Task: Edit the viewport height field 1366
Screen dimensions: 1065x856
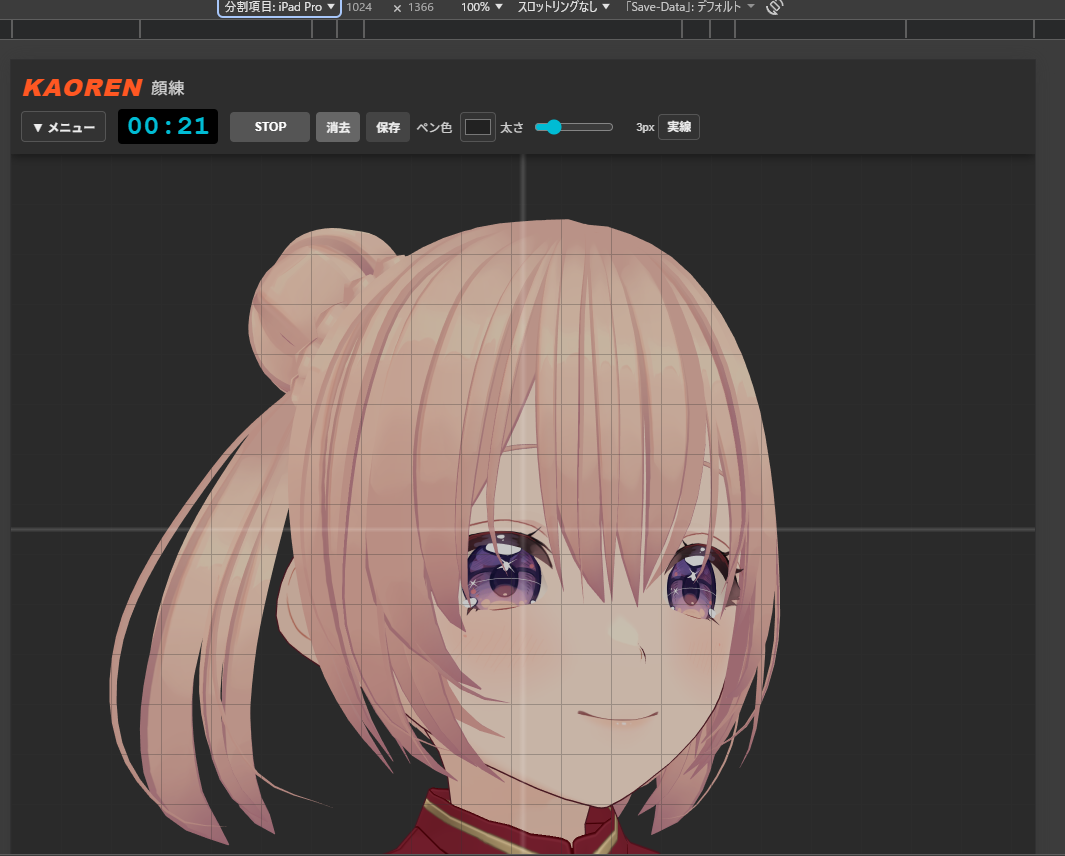Action: [x=420, y=7]
